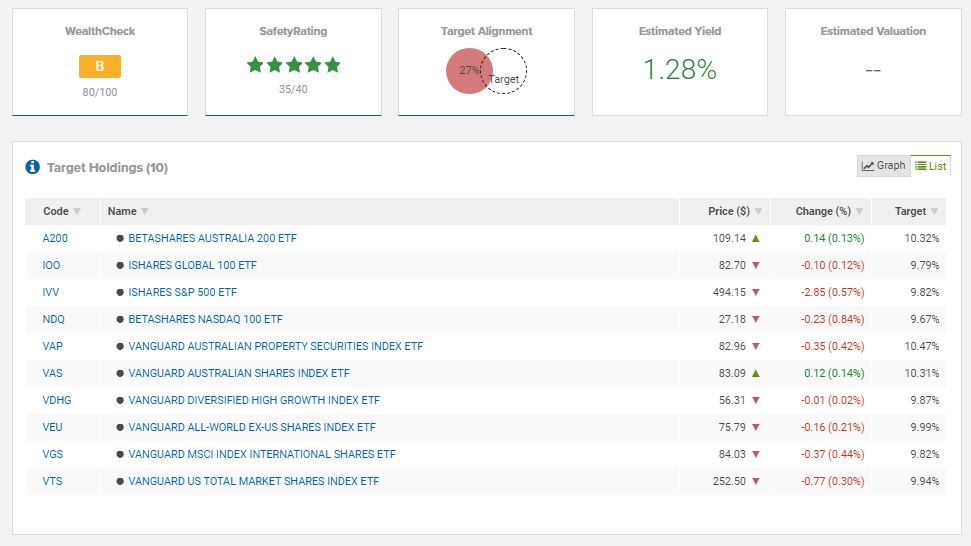Open code link IVV
The height and width of the screenshot is (546, 971).
pos(51,292)
